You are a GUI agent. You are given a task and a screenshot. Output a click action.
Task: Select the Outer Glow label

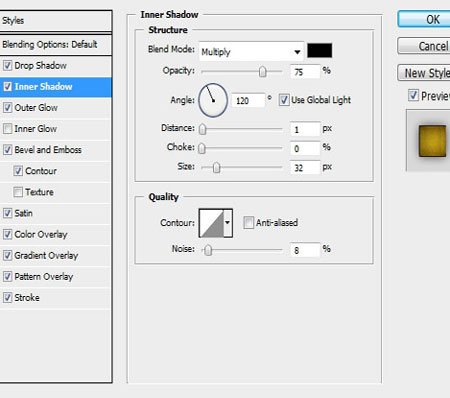tap(36, 108)
